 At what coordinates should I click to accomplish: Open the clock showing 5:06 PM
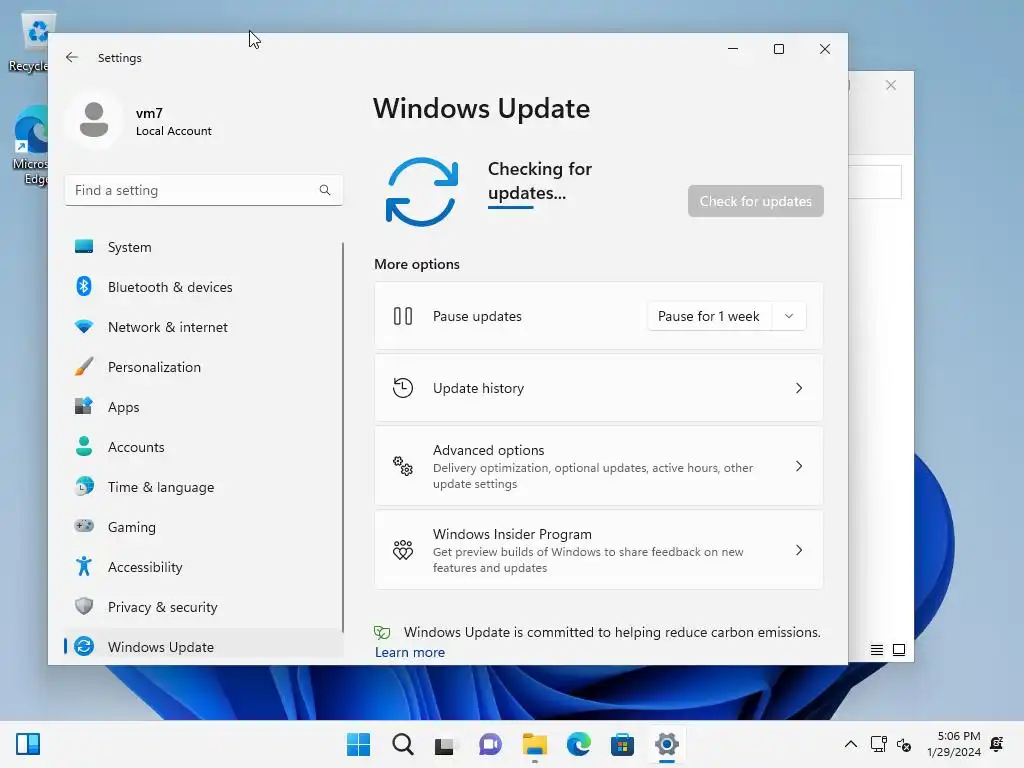[954, 744]
